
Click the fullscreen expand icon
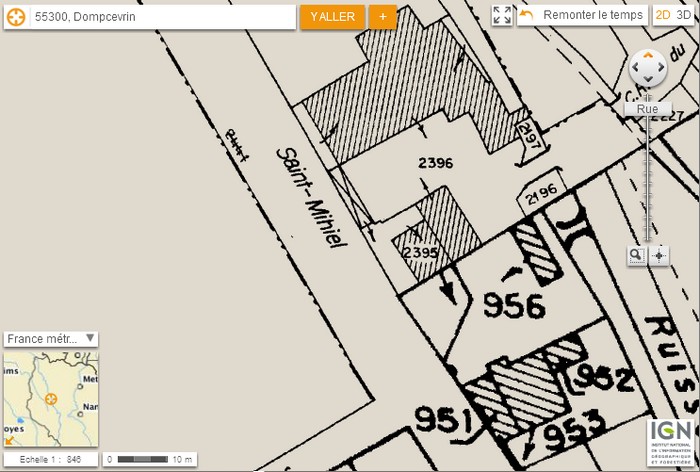(502, 16)
